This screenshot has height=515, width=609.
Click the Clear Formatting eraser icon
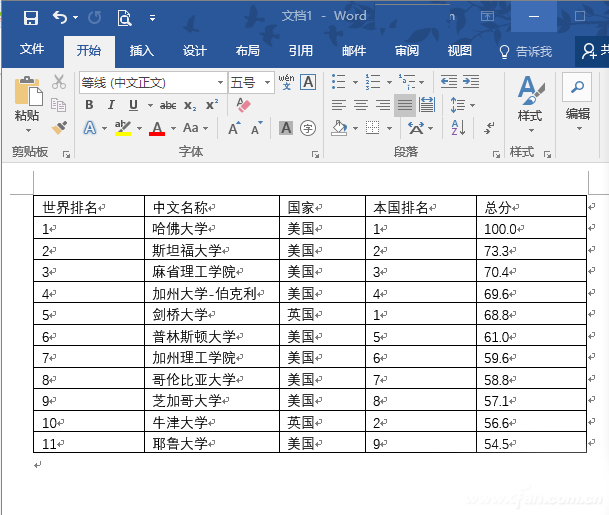pyautogui.click(x=244, y=105)
